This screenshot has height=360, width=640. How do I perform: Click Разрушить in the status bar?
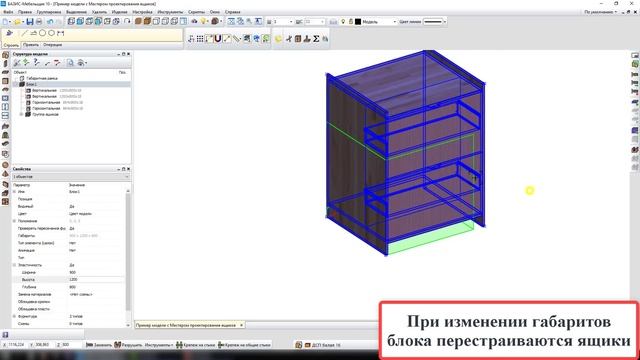(128, 345)
